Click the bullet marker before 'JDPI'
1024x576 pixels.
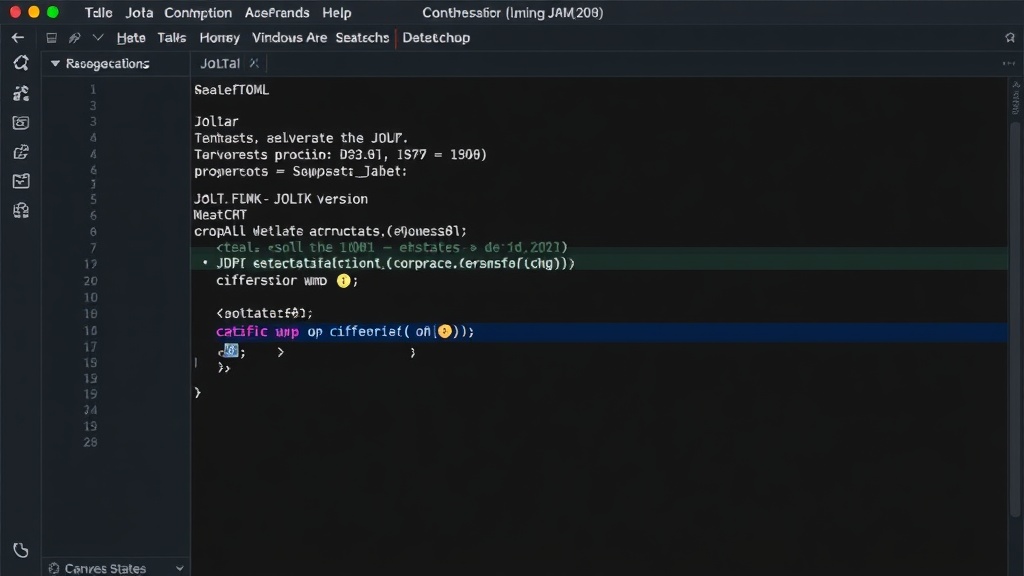pos(205,263)
